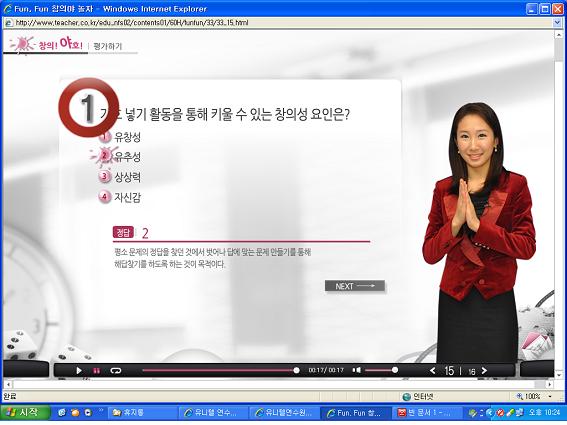Viewport: 567px width, 425px height.
Task: Click the play button in player bar
Action: 79,370
